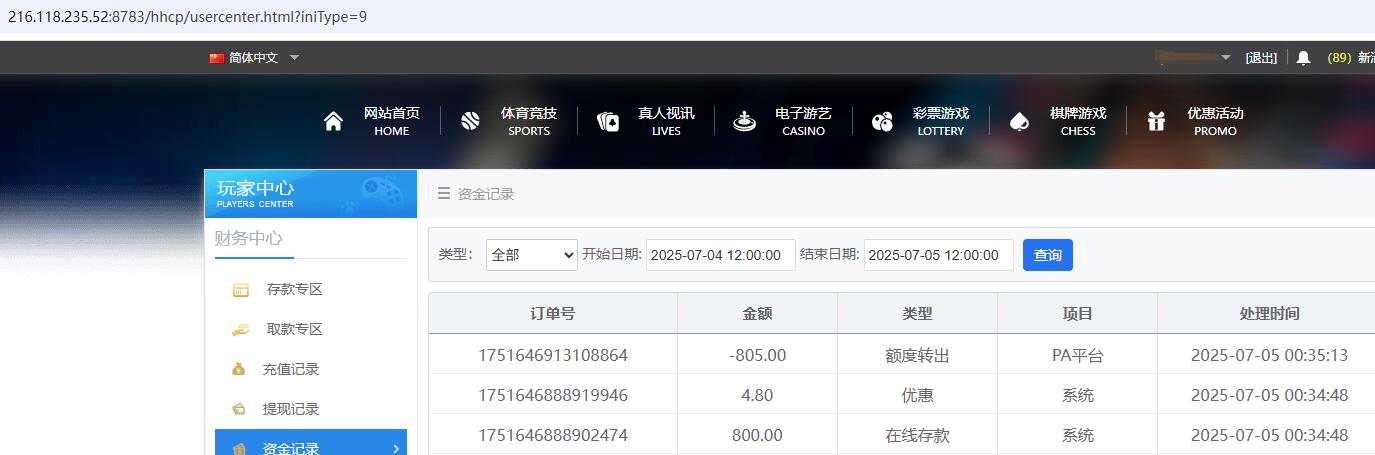Image resolution: width=1375 pixels, height=455 pixels.
Task: Open 体育竞技 SPORTS menu
Action: [529, 121]
